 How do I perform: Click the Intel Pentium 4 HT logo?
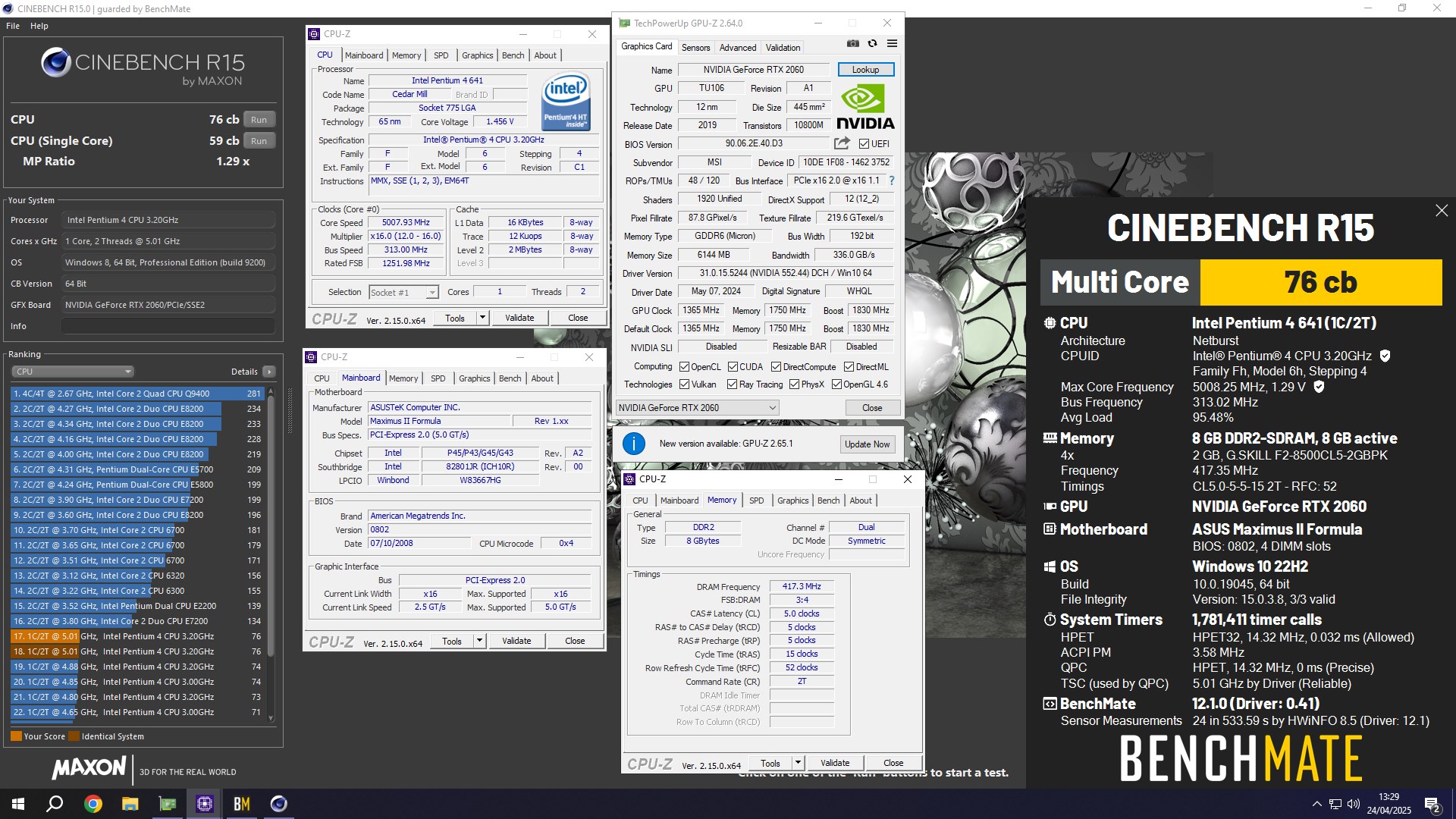(566, 102)
